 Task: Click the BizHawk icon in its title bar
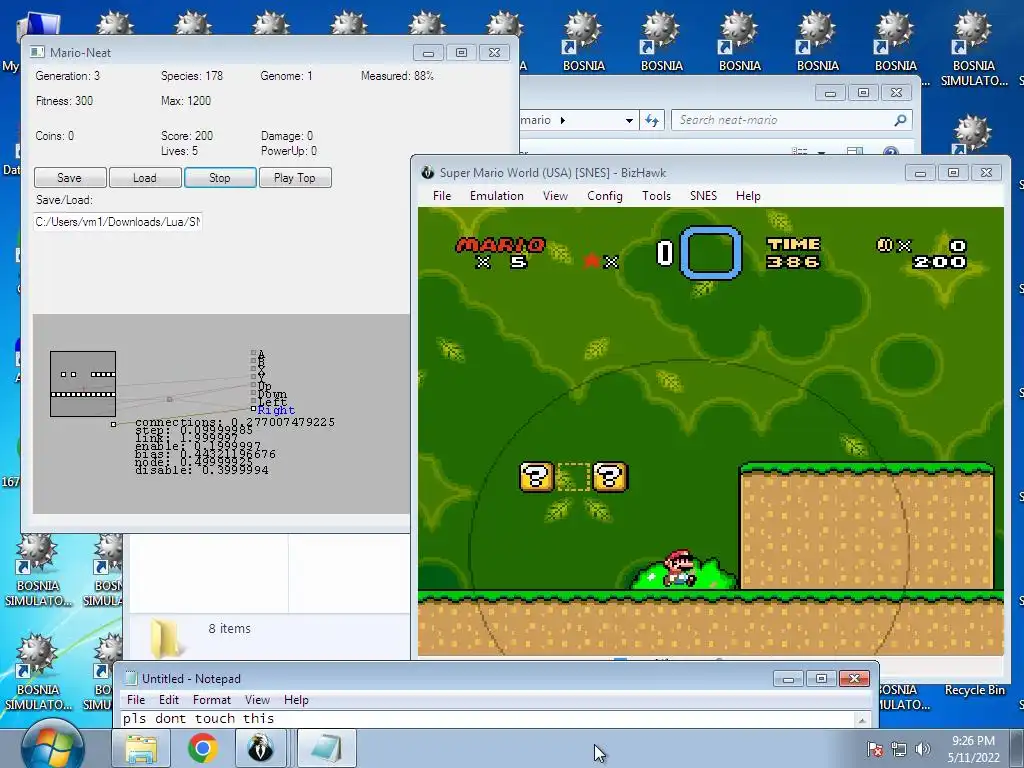428,172
